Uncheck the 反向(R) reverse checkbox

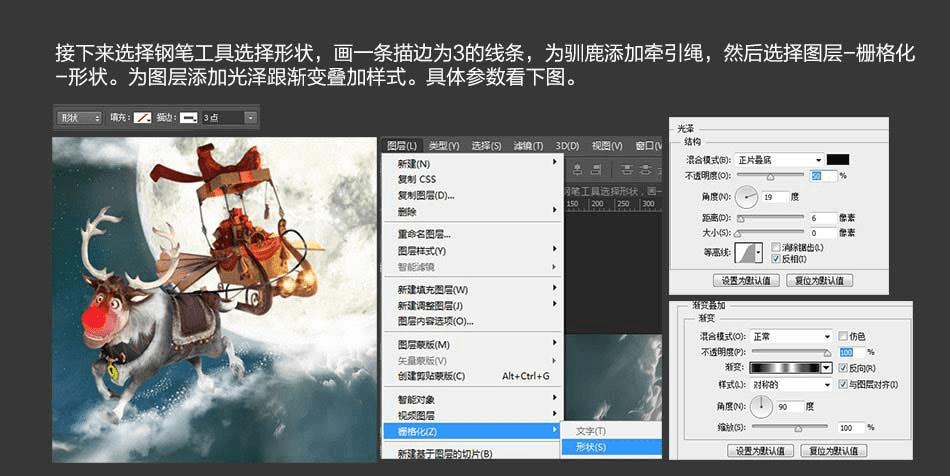[843, 368]
